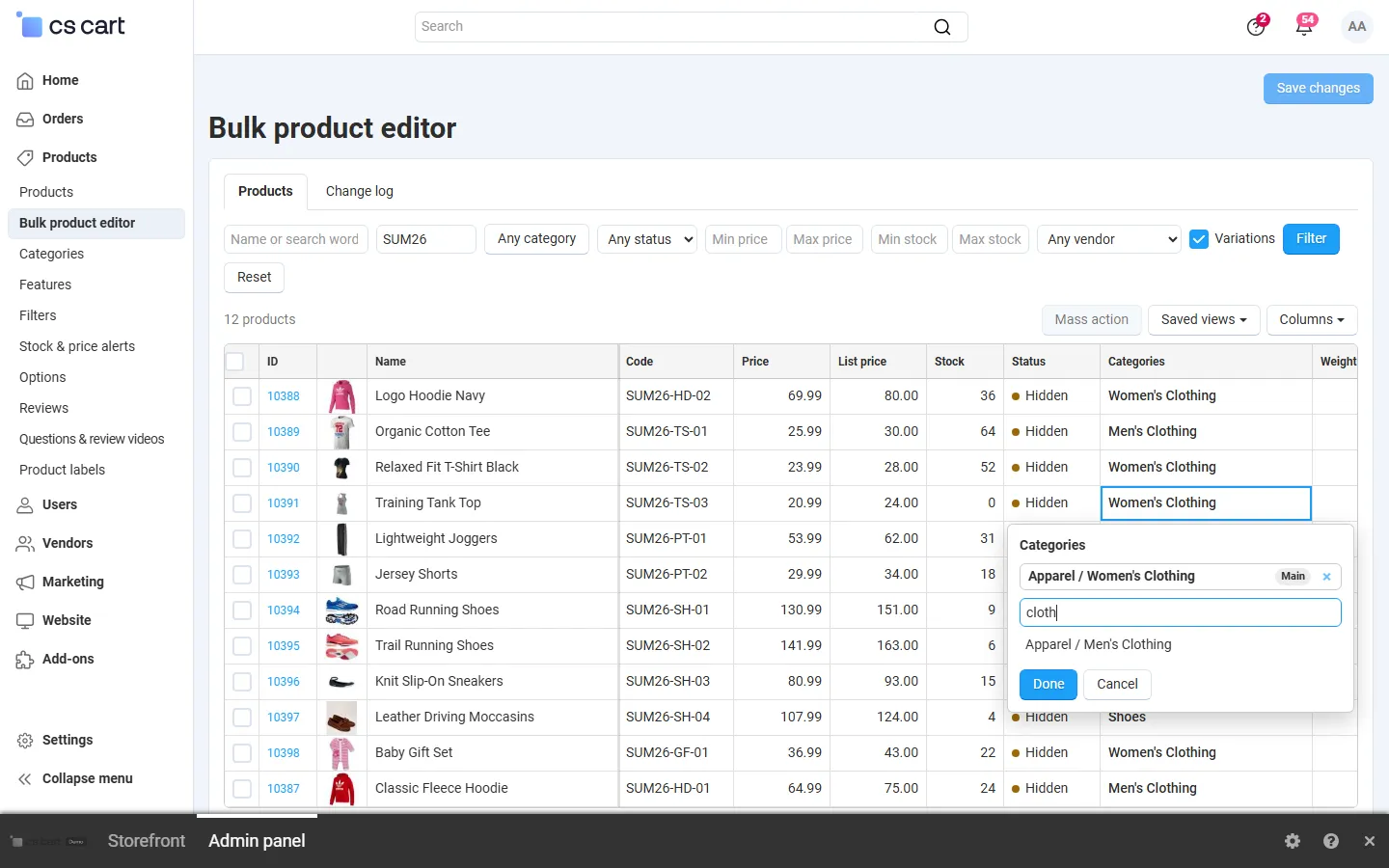Viewport: 1389px width, 868px height.
Task: Expand the Saved views dropdown
Action: pyautogui.click(x=1204, y=320)
